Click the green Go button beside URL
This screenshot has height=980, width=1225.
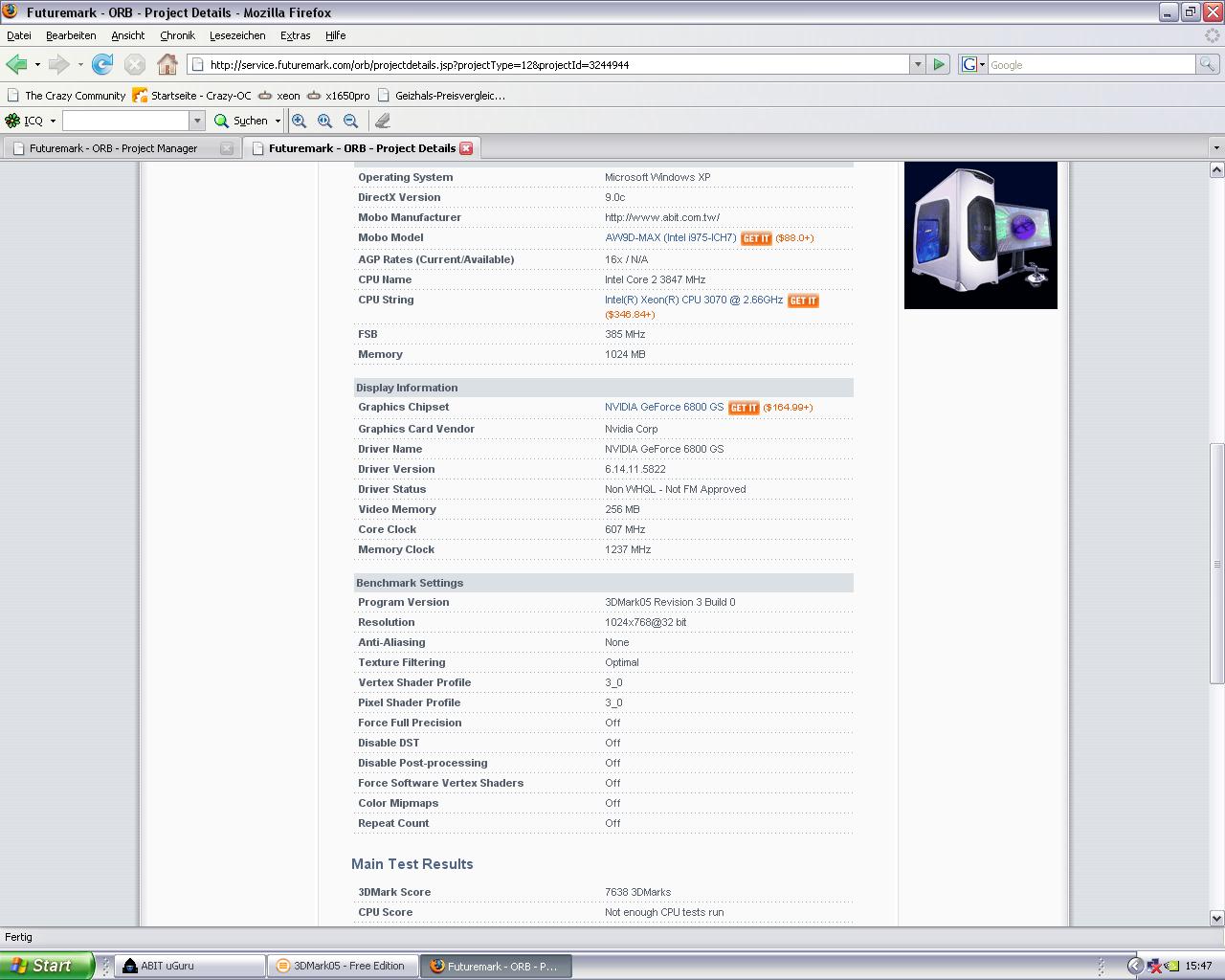point(939,64)
